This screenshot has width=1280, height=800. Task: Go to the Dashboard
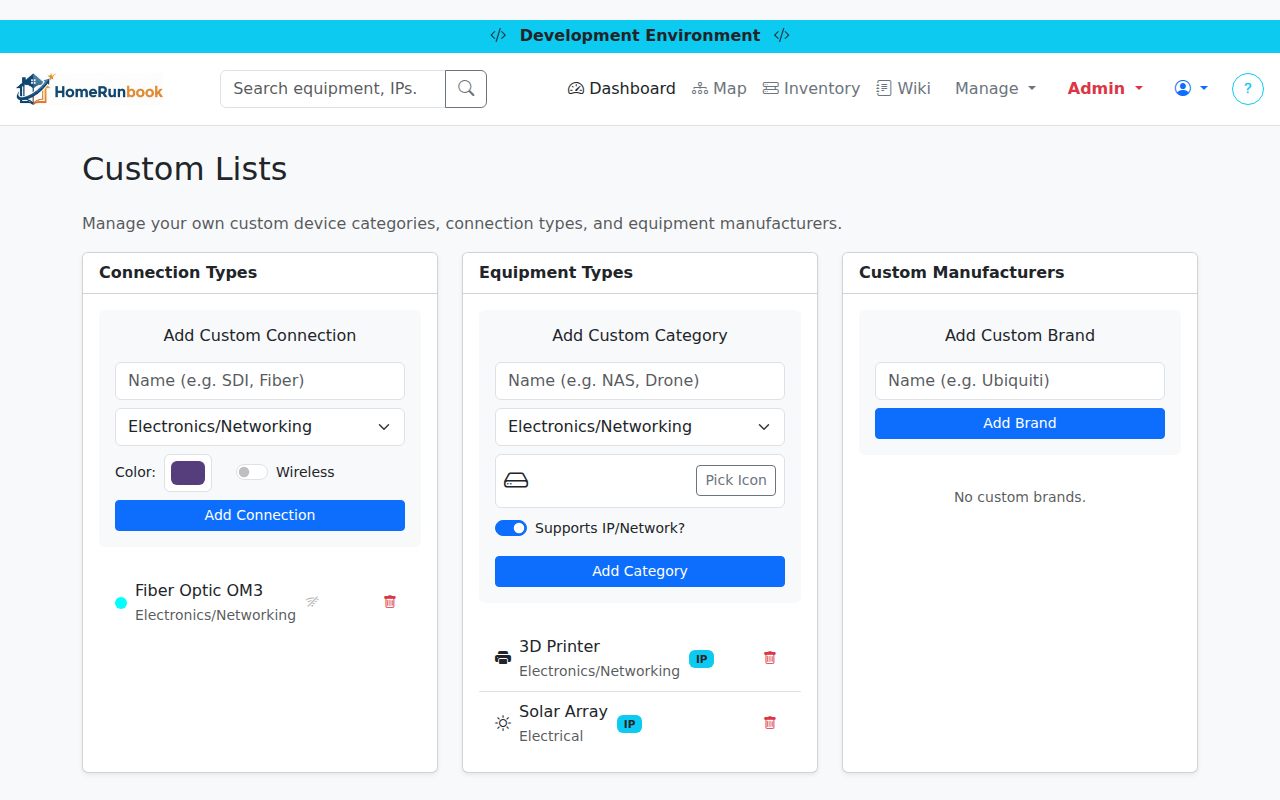click(621, 88)
